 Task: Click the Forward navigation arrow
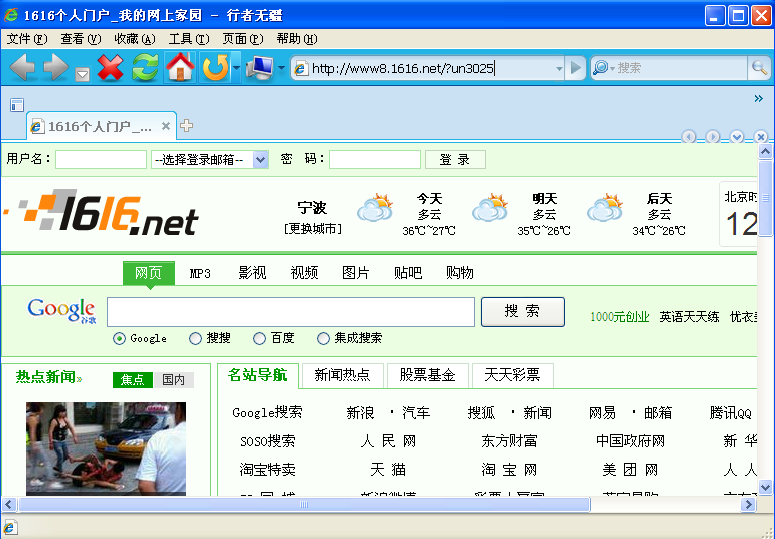(55, 68)
